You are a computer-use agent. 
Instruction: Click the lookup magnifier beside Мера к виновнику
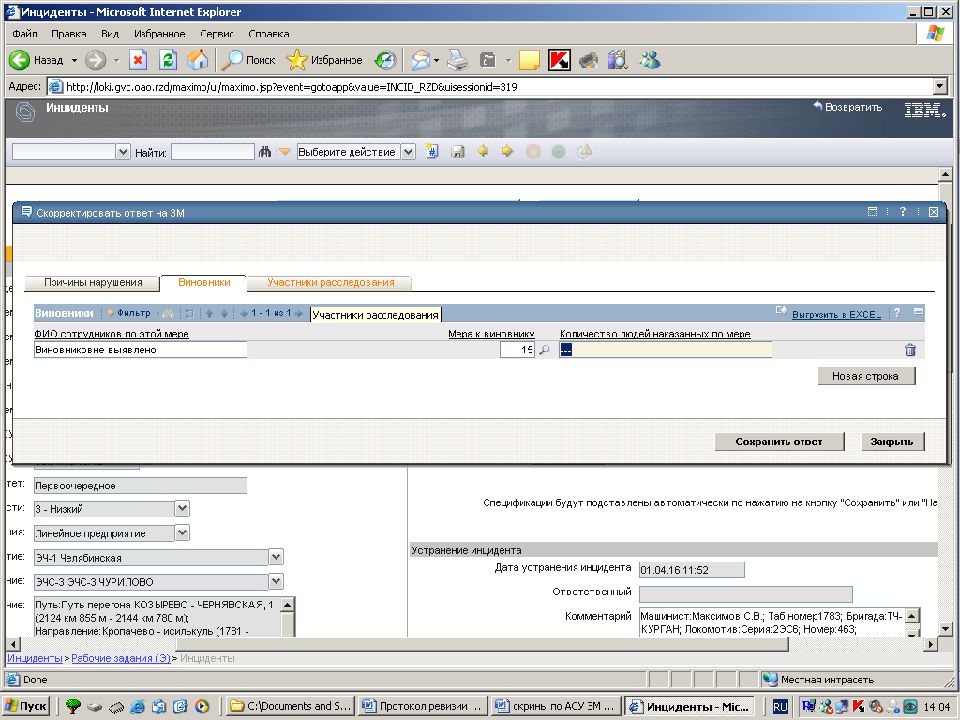pyautogui.click(x=544, y=350)
